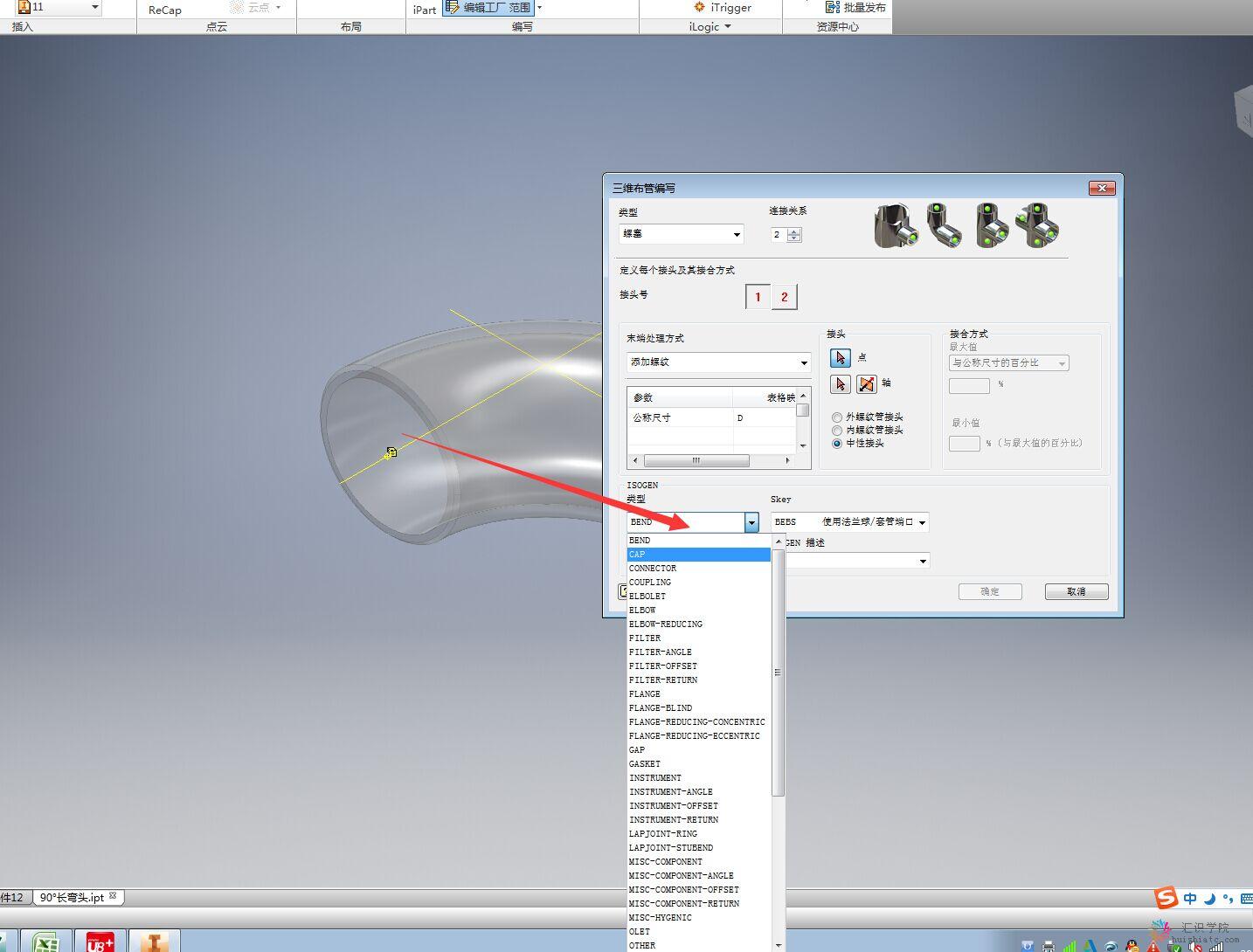Pick FLANGE from the list
The height and width of the screenshot is (952, 1253).
click(699, 694)
